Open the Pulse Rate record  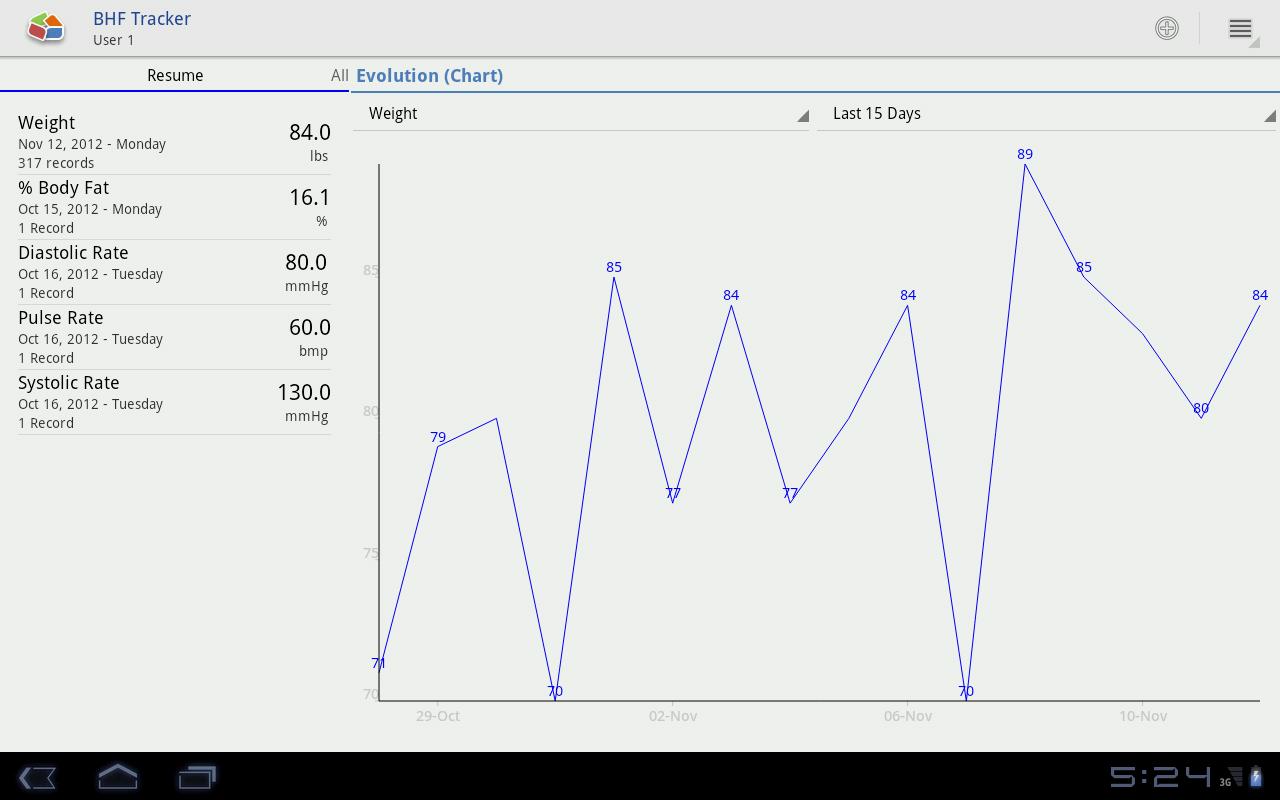click(174, 337)
